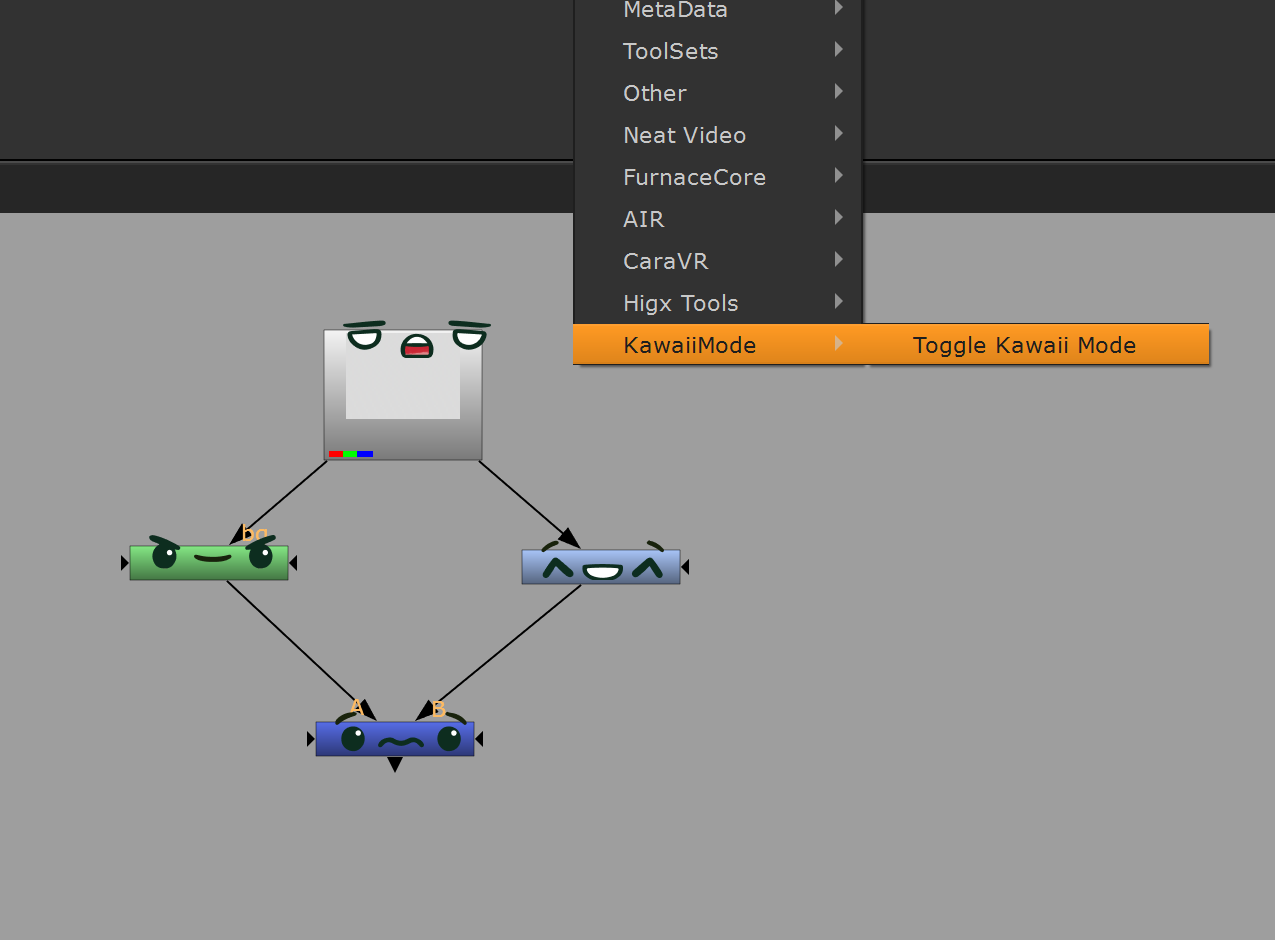Select the light blue smiling node

[600, 567]
